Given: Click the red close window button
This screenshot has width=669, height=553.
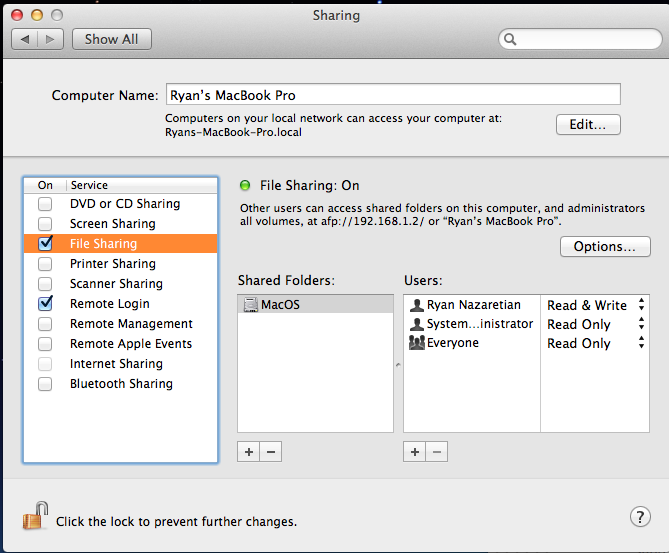Looking at the screenshot, I should point(17,16).
